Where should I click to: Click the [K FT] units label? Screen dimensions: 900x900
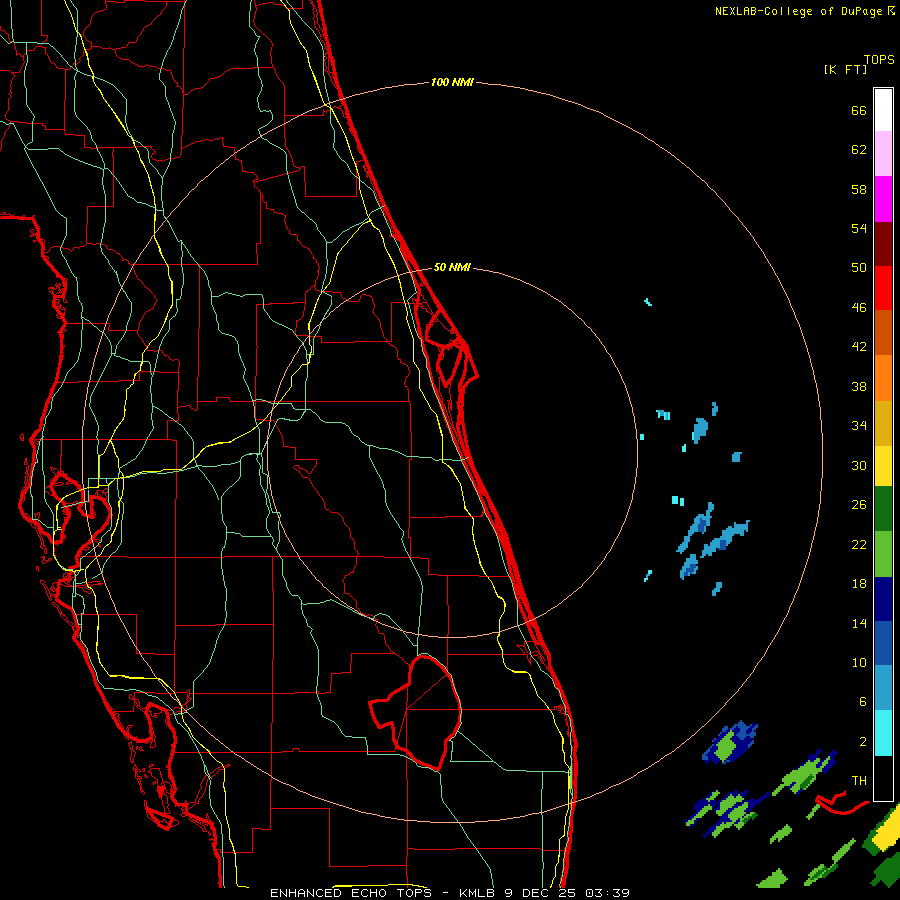845,69
